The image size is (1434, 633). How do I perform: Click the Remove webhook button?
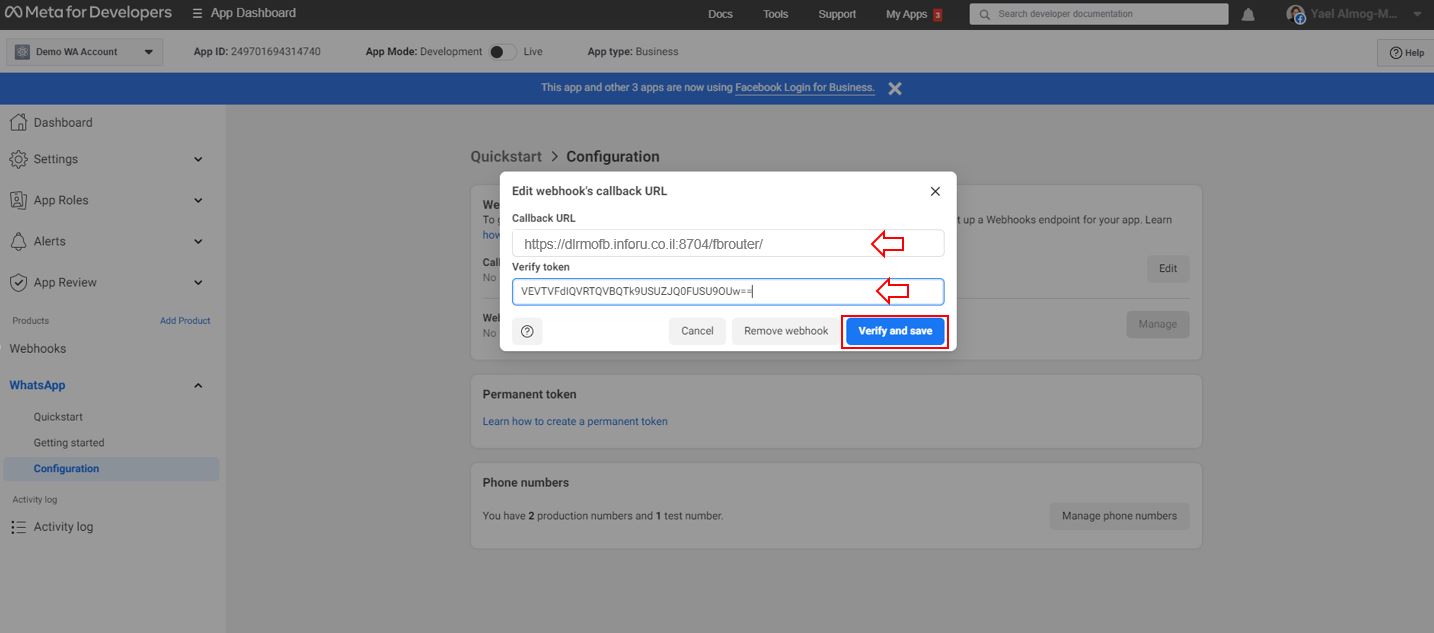coord(786,331)
